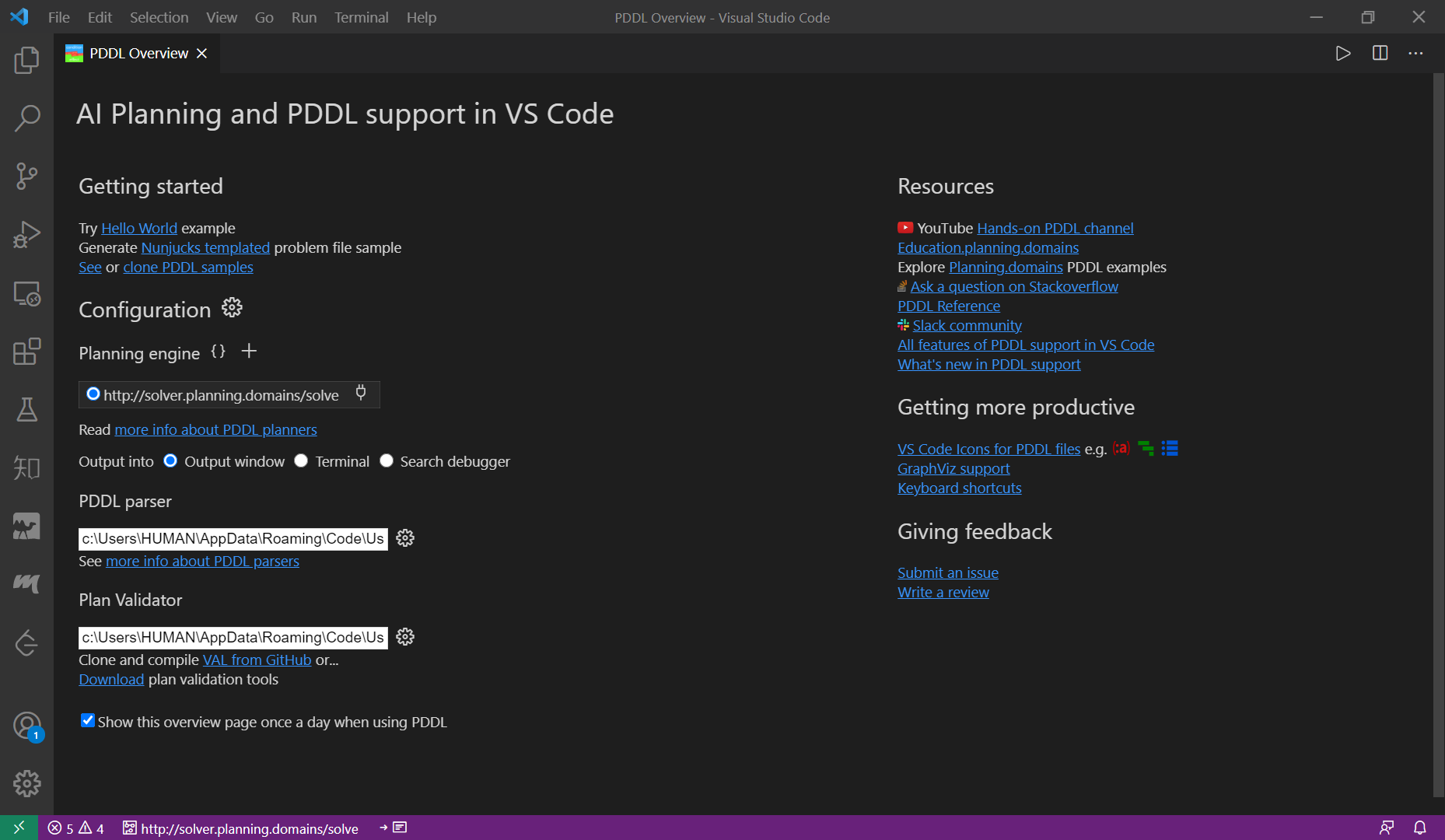This screenshot has width=1445, height=840.
Task: Open more info about PDDL planners link
Action: (x=215, y=429)
